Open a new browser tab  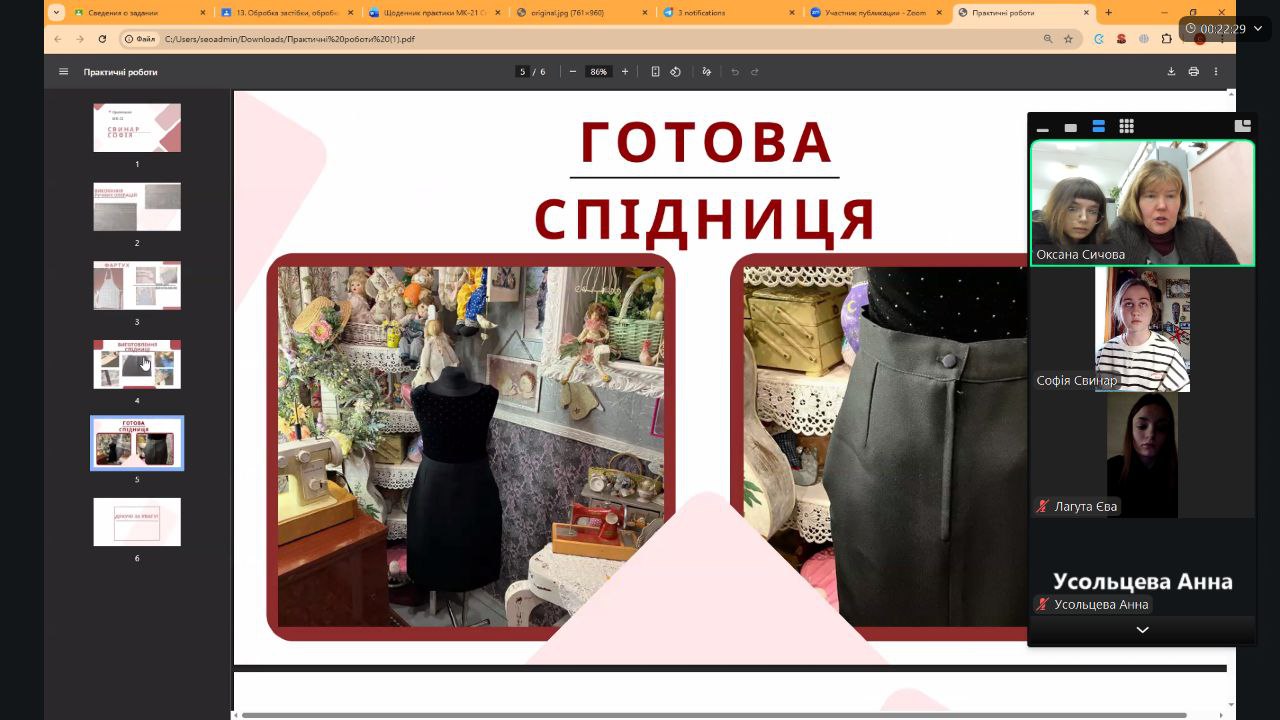coord(1108,13)
